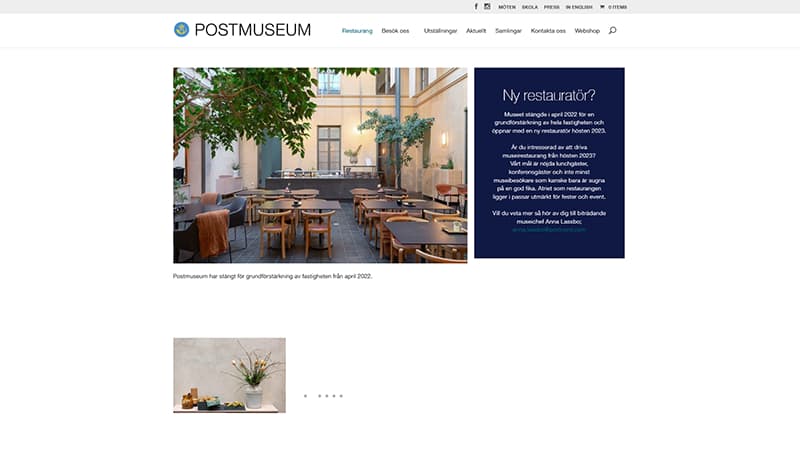
Task: Select the flower vase thumbnail image
Action: tap(230, 375)
